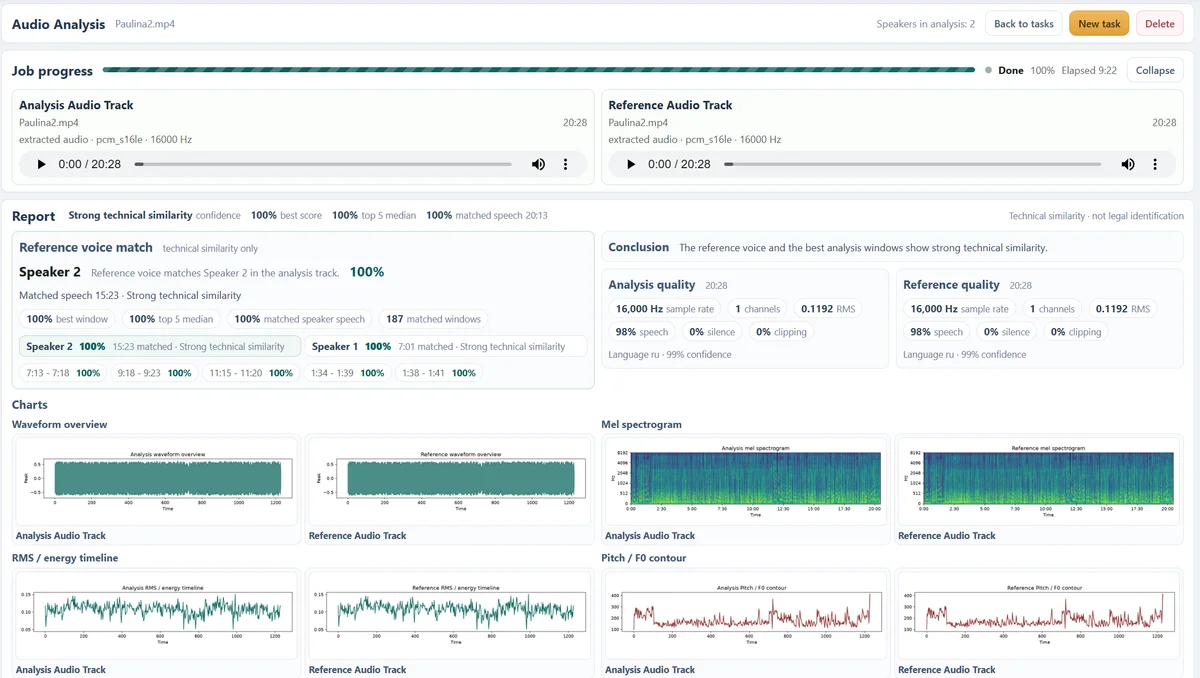Viewport: 1200px width, 678px height.
Task: Open Analysis Audio Track player options menu
Action: pos(565,164)
